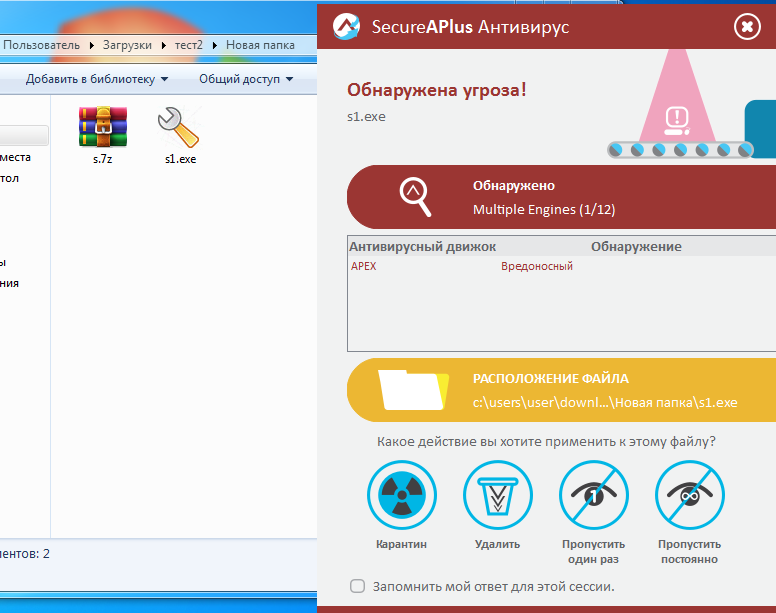Skip permanently using the infinity eye icon
The height and width of the screenshot is (613, 776).
coord(689,494)
